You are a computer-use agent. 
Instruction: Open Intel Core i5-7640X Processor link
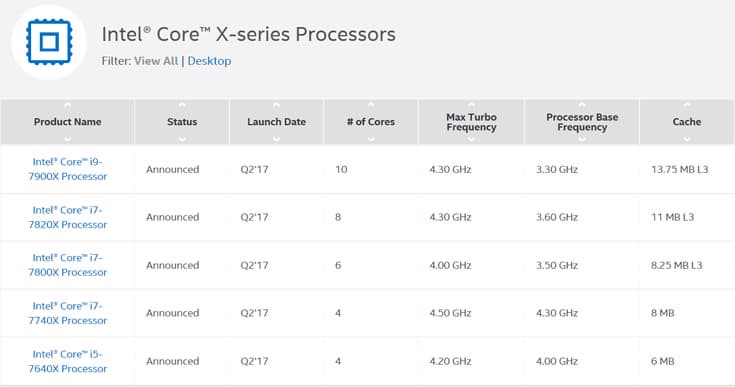(x=68, y=361)
